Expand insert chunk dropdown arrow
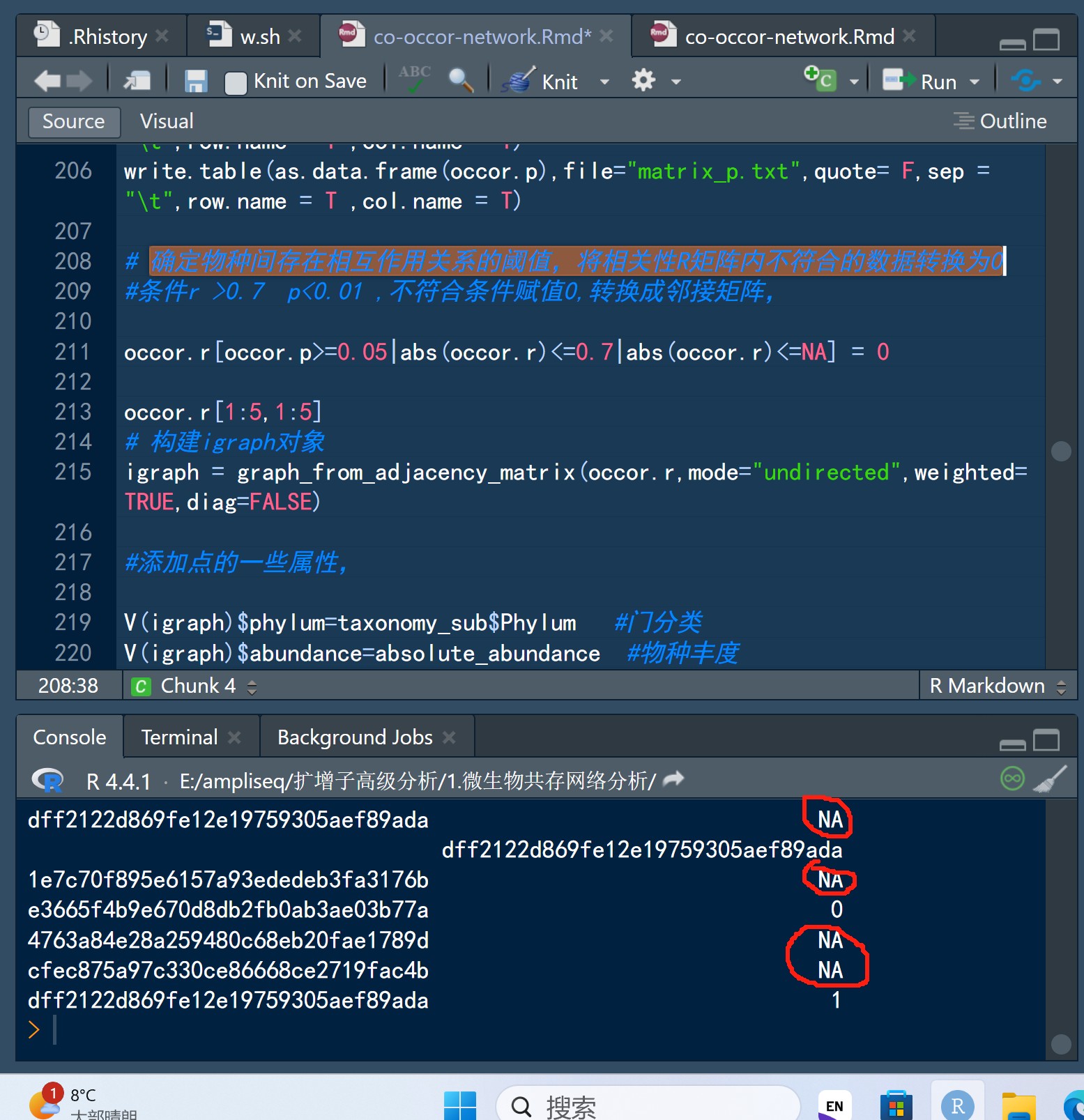This screenshot has height=1120, width=1084. point(853,82)
